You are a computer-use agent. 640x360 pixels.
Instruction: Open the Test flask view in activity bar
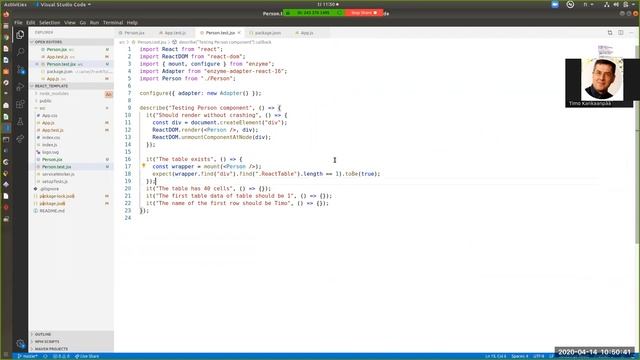click(x=20, y=122)
